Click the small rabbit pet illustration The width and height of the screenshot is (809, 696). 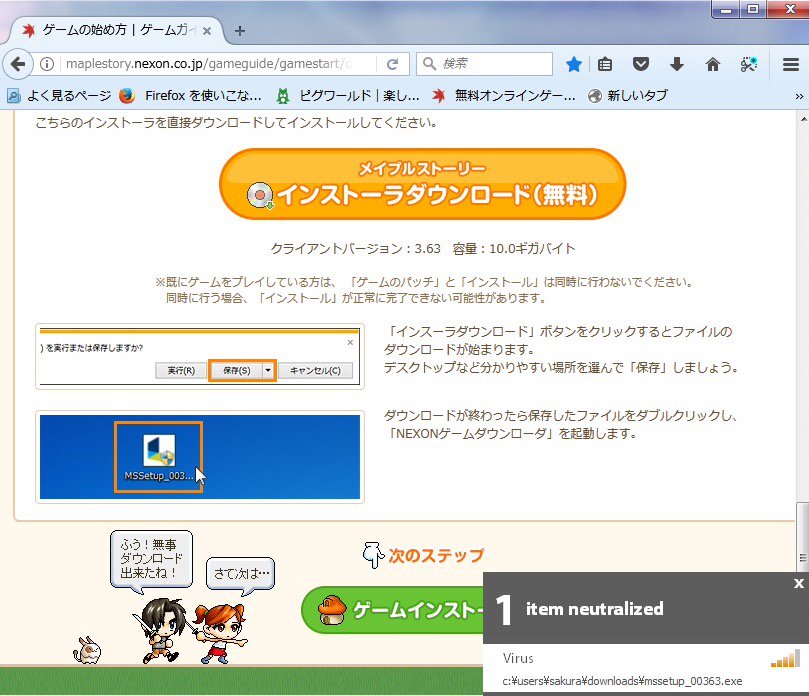pyautogui.click(x=87, y=650)
